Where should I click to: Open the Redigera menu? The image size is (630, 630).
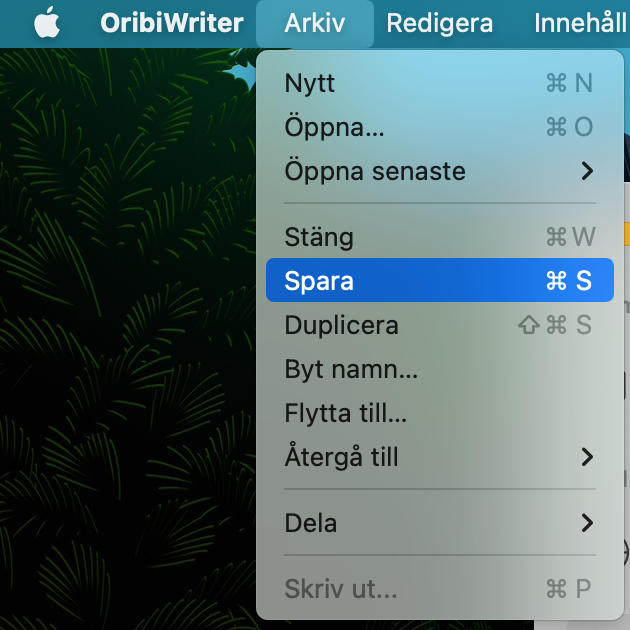click(440, 23)
